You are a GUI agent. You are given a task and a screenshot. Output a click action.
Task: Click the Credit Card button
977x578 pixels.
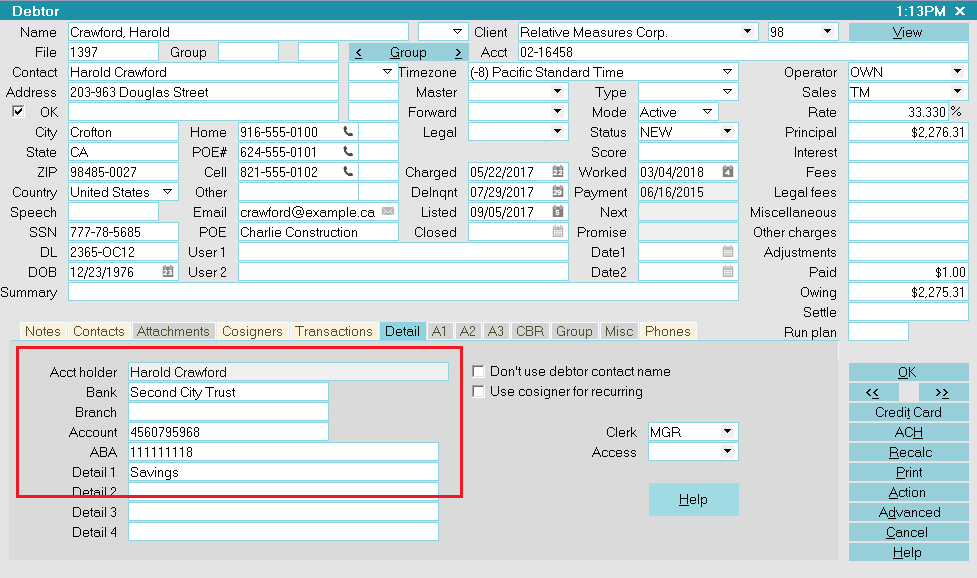908,412
